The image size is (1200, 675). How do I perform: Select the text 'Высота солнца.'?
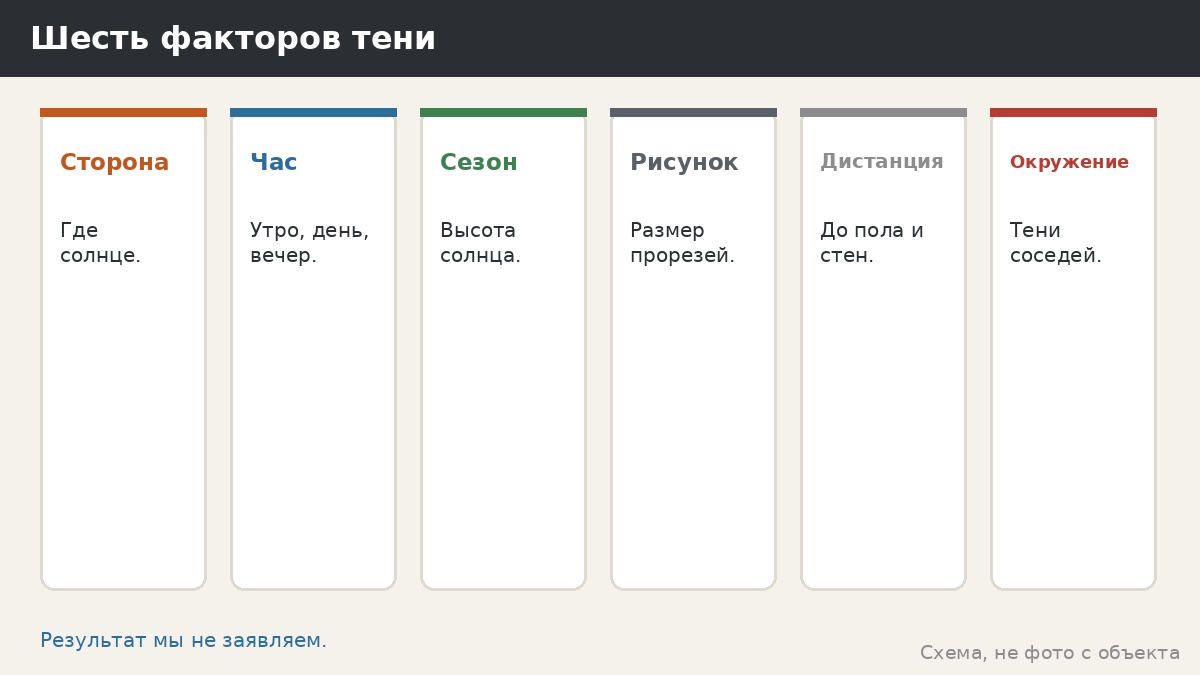pos(480,243)
